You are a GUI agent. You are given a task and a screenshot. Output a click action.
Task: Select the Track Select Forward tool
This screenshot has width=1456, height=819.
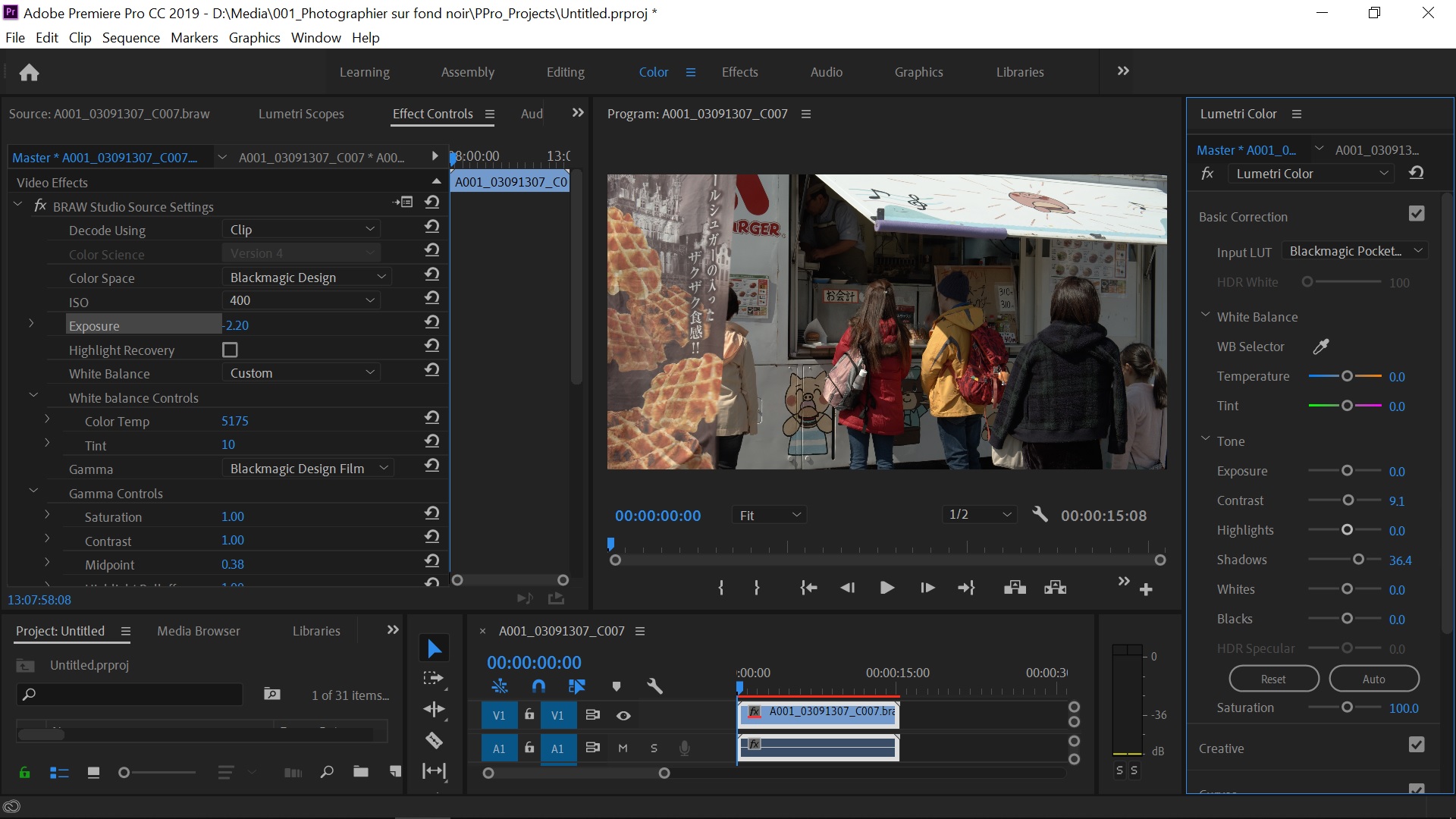pyautogui.click(x=434, y=677)
